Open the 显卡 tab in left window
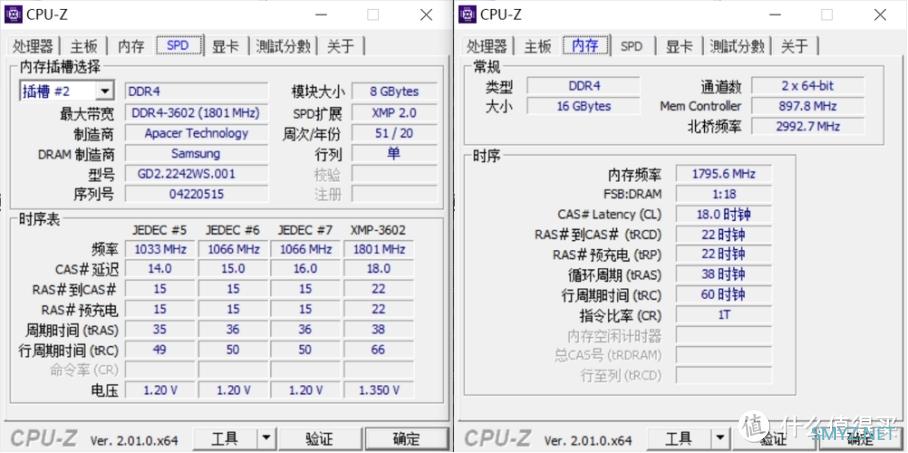 [x=226, y=46]
